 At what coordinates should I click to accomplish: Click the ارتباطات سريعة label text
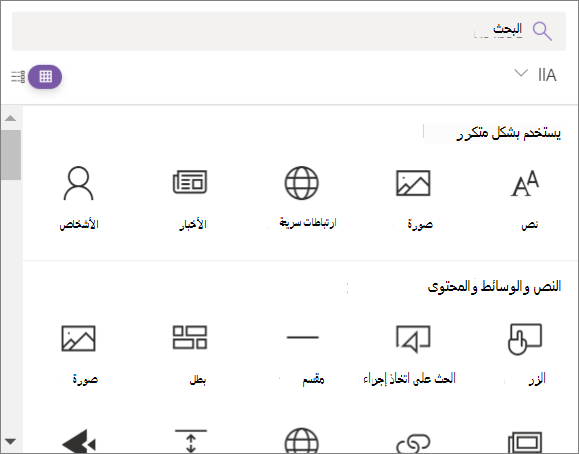point(308,223)
